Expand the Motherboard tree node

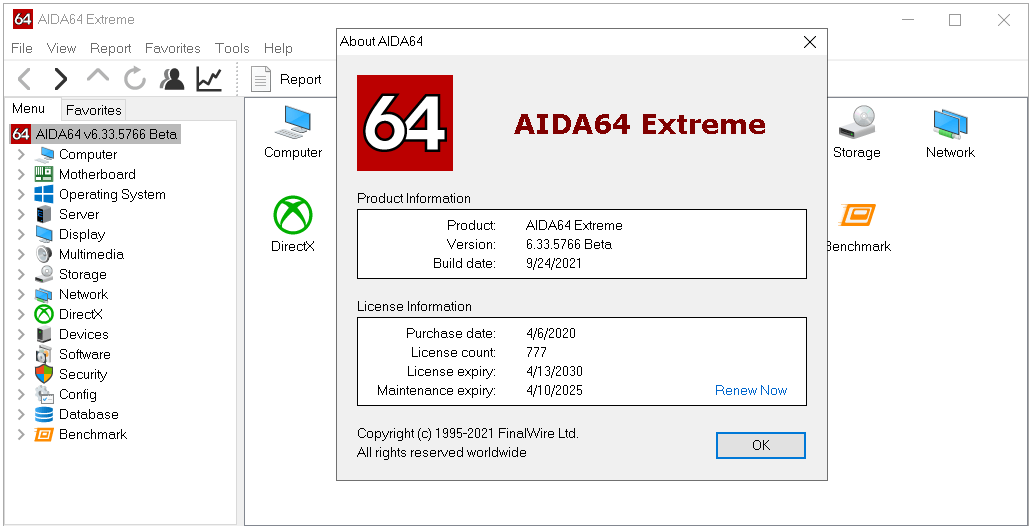coord(21,174)
